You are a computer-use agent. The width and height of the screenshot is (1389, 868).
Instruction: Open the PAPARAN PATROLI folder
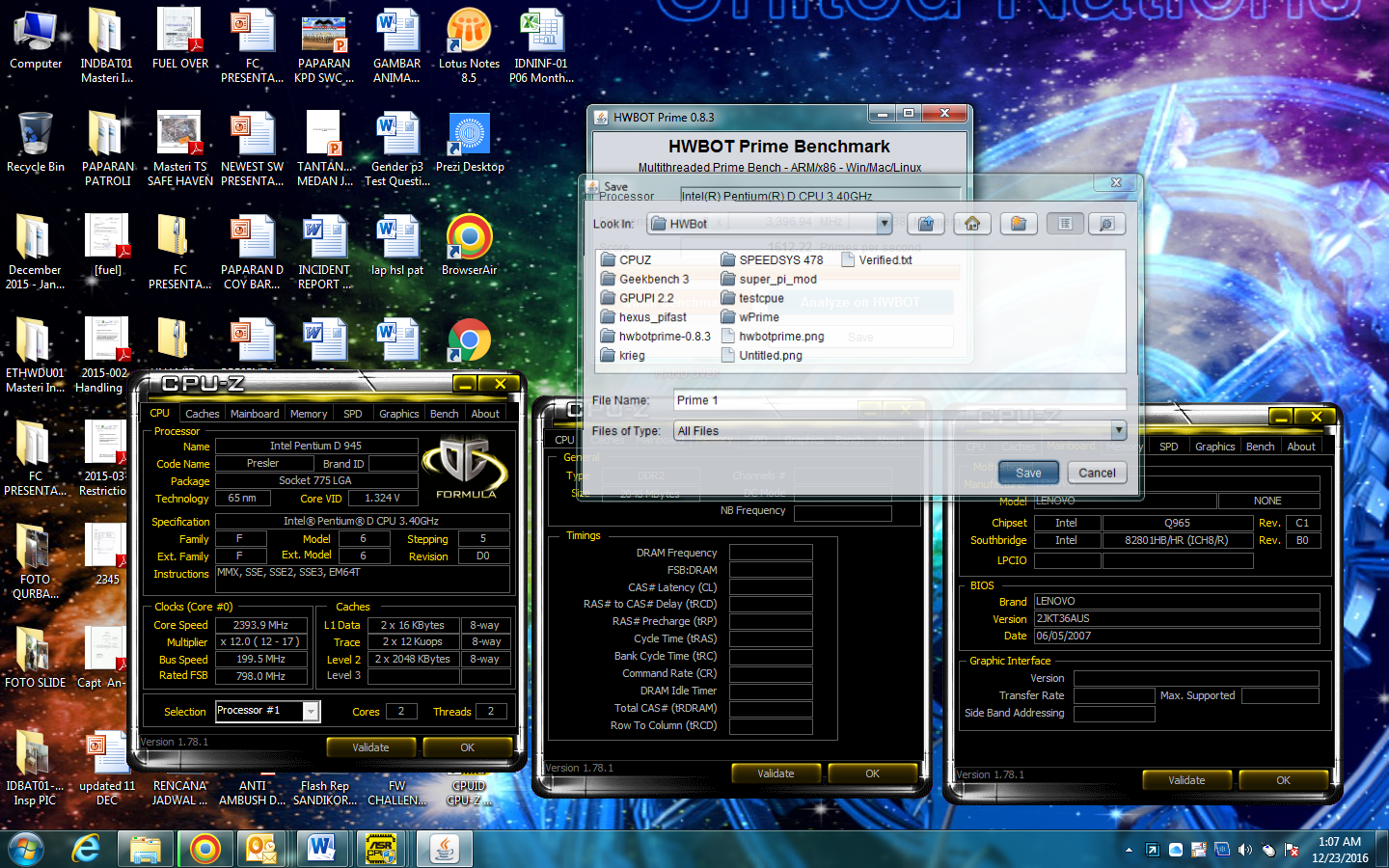tap(107, 149)
